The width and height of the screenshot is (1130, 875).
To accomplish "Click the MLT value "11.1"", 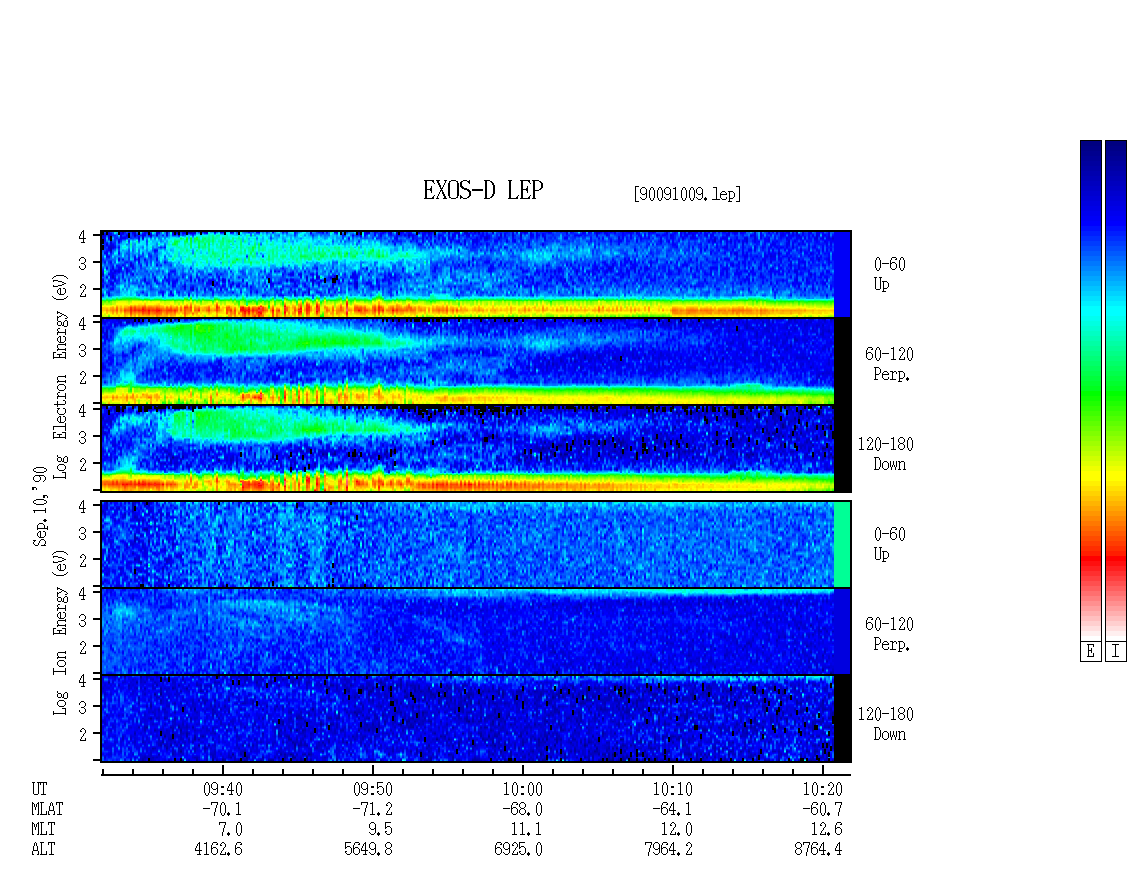I will [526, 830].
